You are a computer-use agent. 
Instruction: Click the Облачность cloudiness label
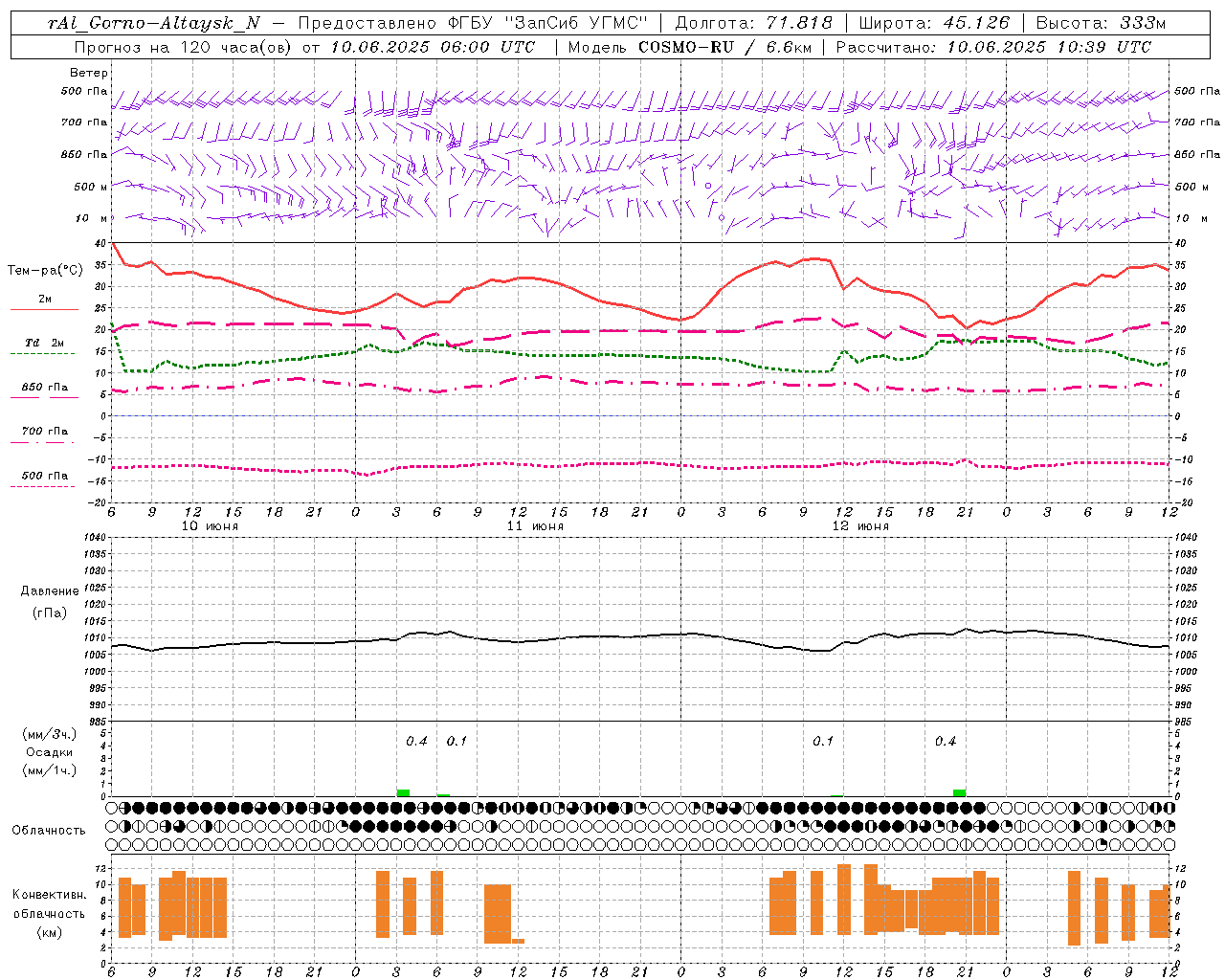point(49,830)
